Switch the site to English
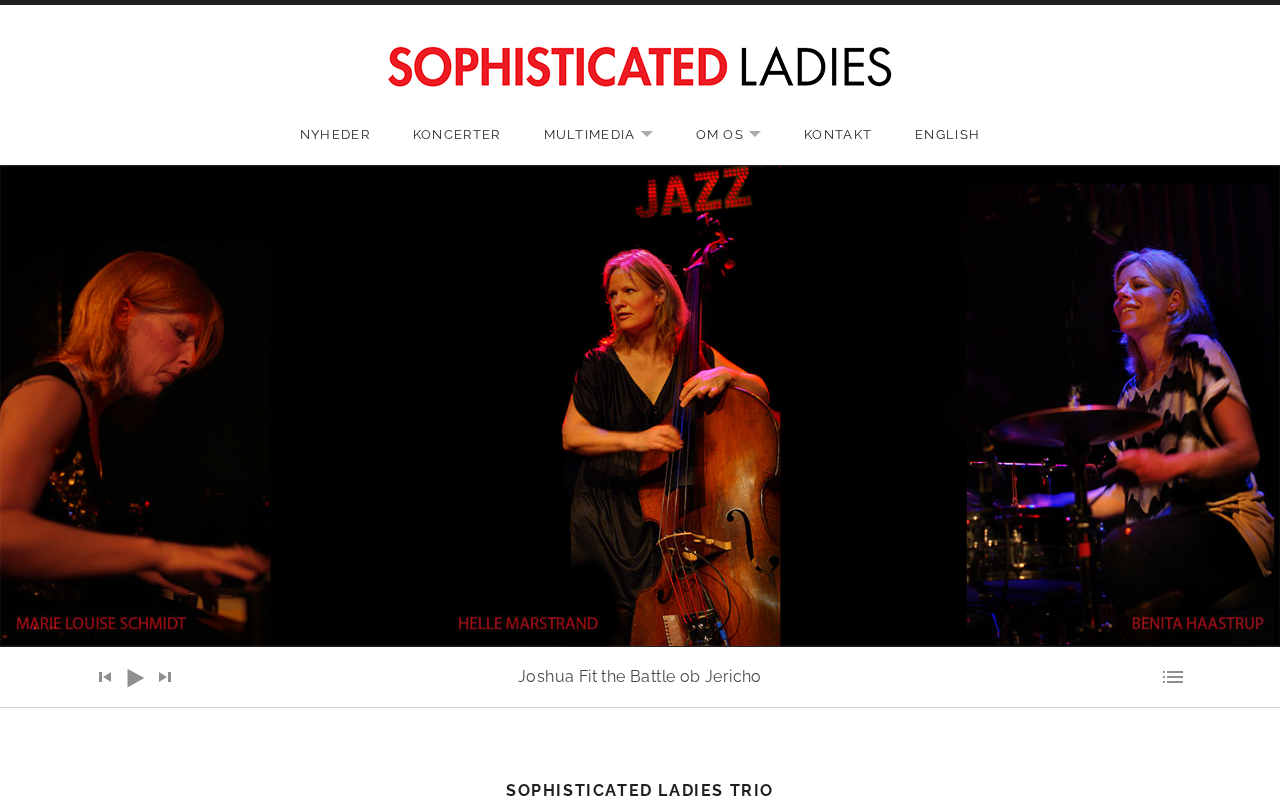 (x=947, y=135)
